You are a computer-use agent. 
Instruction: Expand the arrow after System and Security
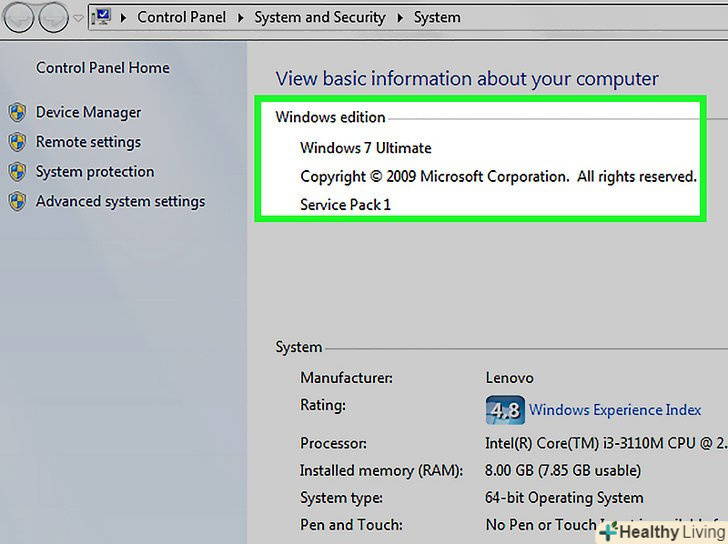400,17
